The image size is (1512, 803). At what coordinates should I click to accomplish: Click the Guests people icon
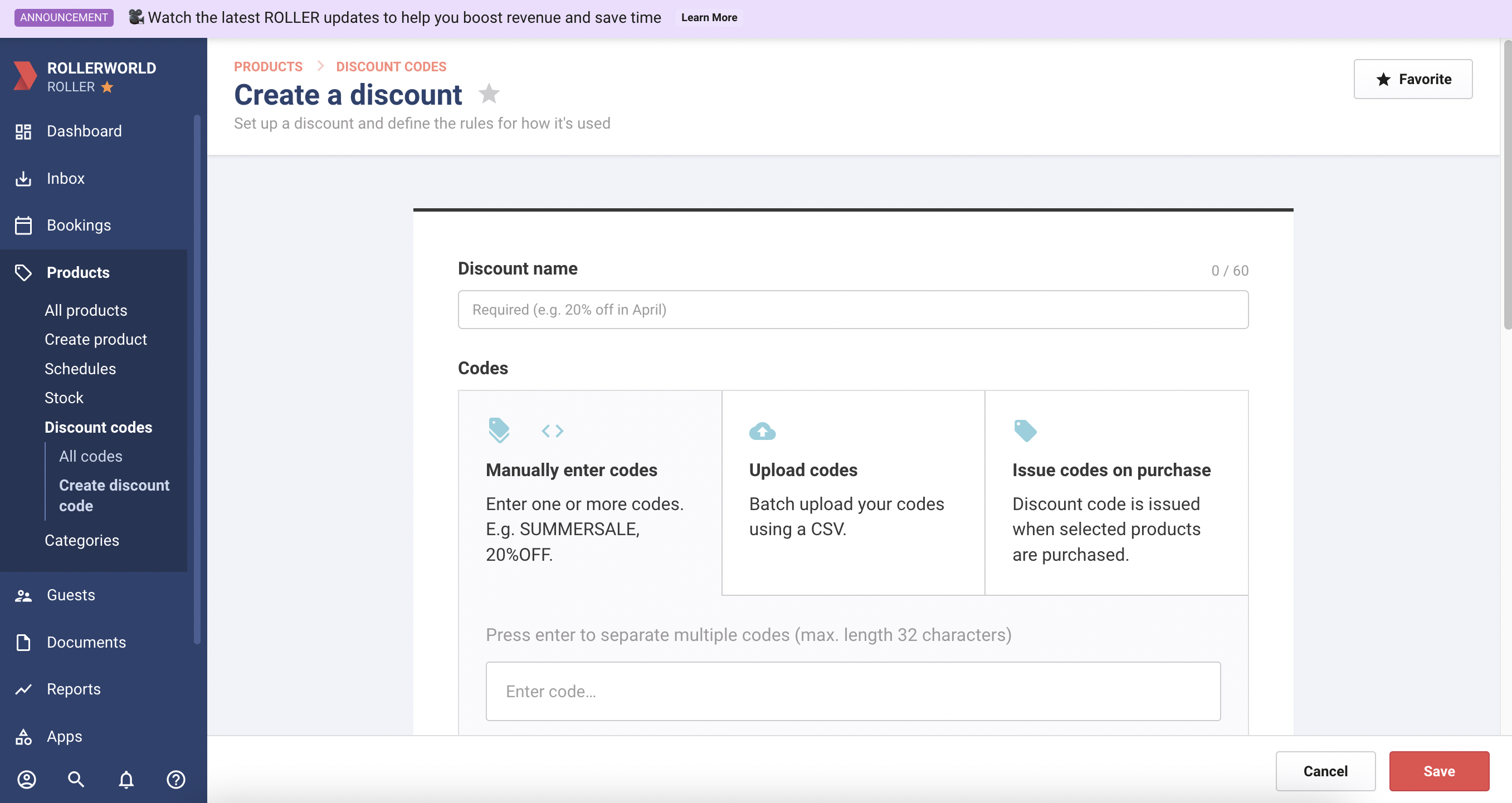(x=23, y=595)
